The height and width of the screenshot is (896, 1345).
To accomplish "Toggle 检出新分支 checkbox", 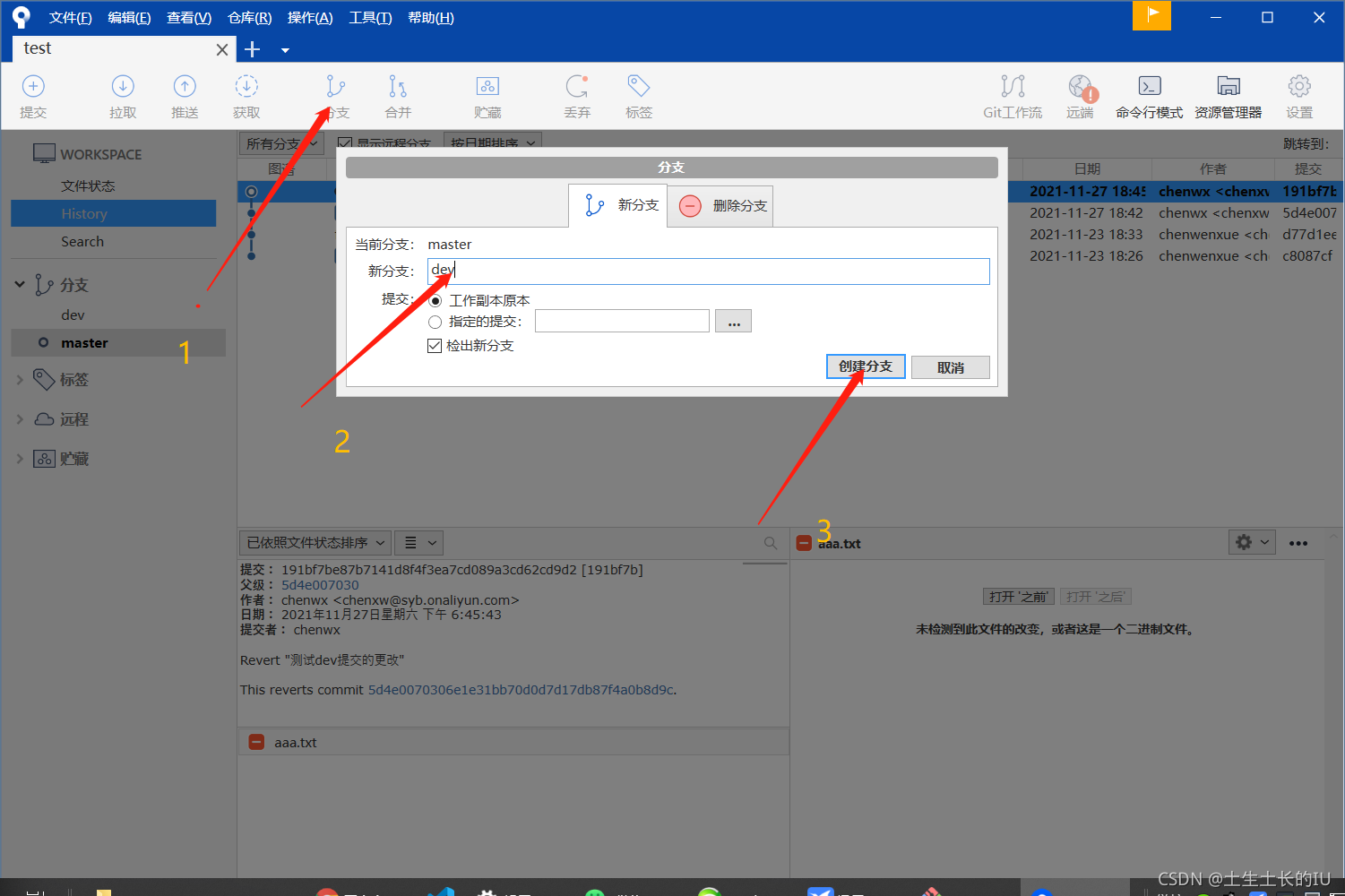I will pos(435,346).
